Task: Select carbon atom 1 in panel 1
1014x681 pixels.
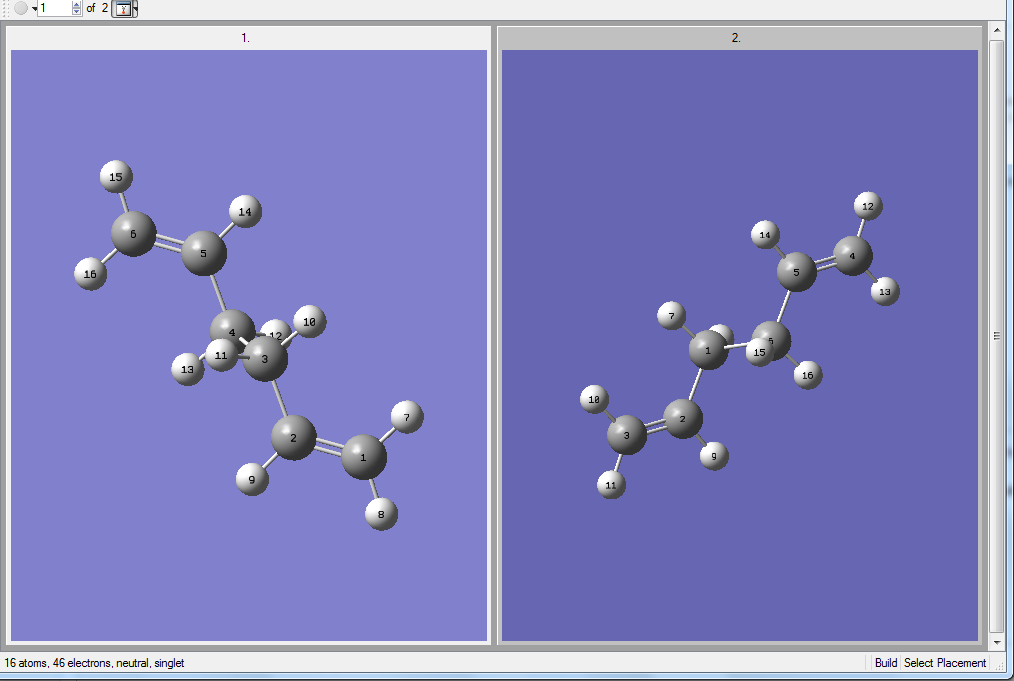Action: tap(363, 457)
